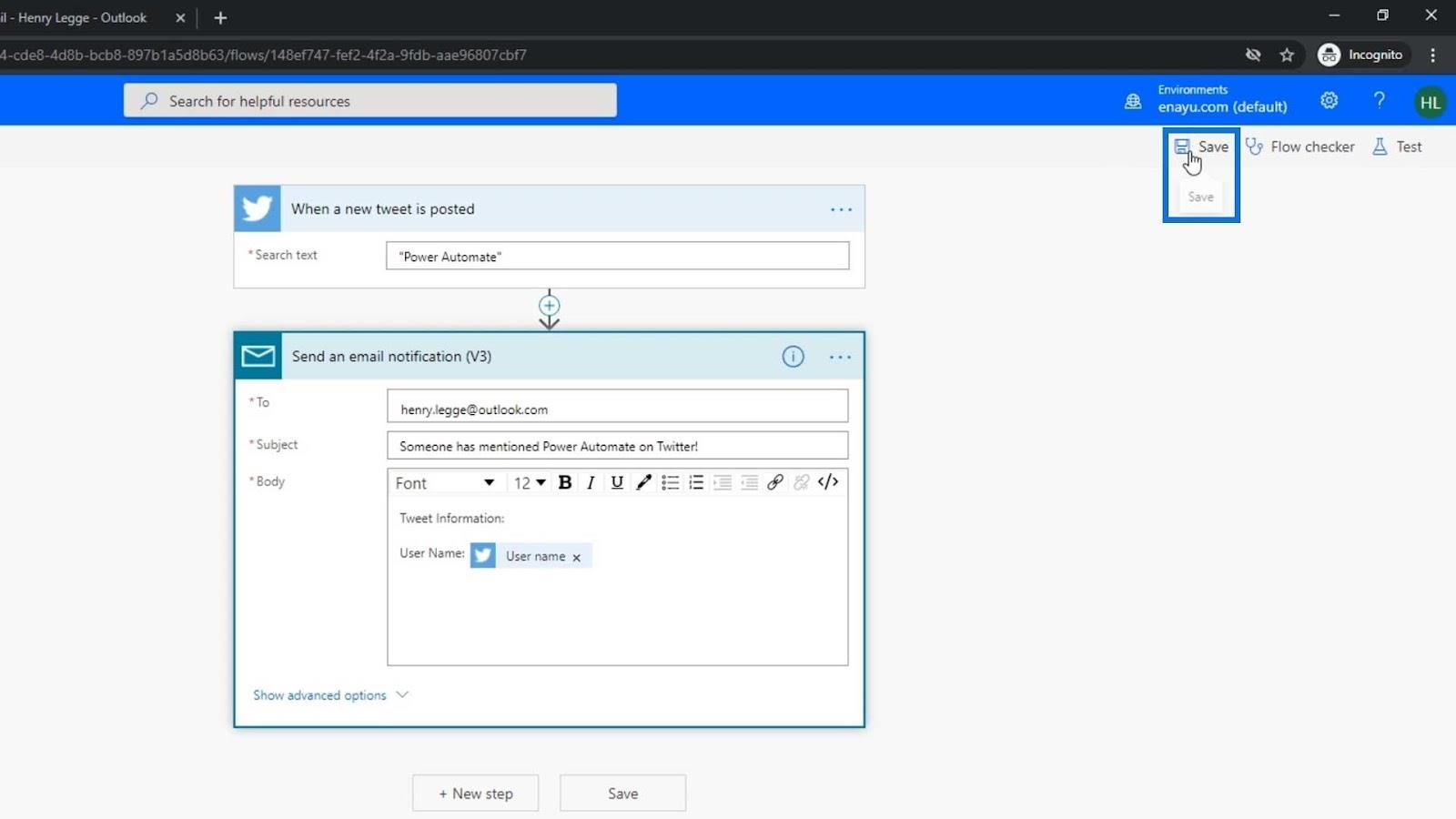This screenshot has height=819, width=1456.
Task: Toggle italic formatting in Body
Action: [x=591, y=482]
